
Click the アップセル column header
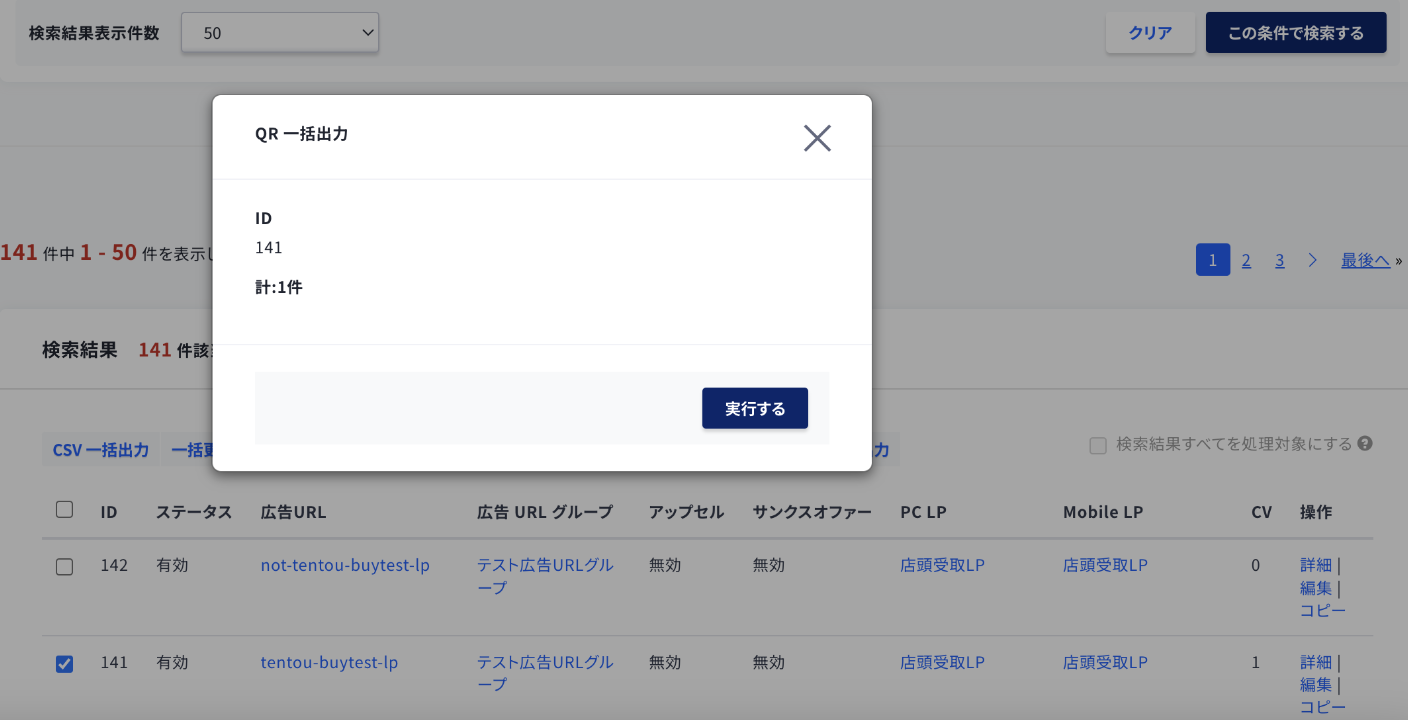coord(686,512)
